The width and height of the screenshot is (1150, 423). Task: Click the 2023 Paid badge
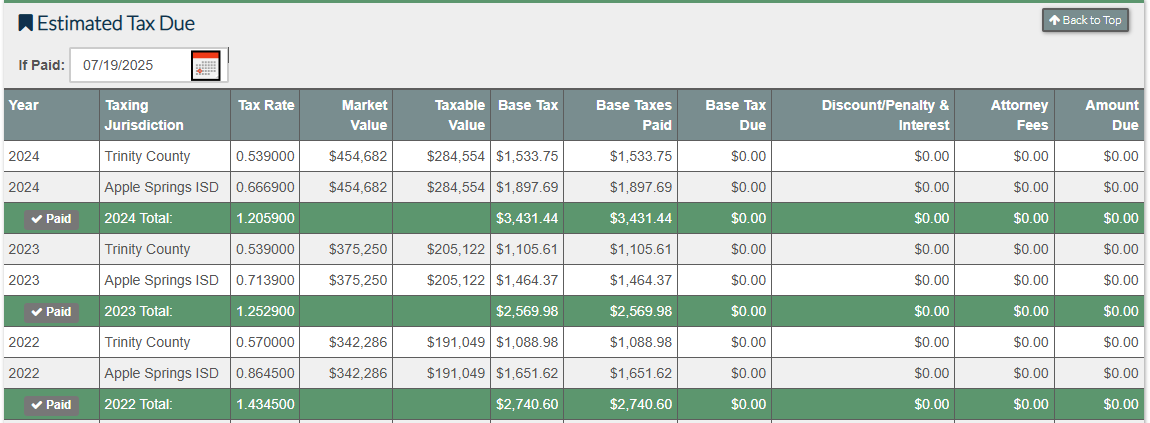click(51, 312)
